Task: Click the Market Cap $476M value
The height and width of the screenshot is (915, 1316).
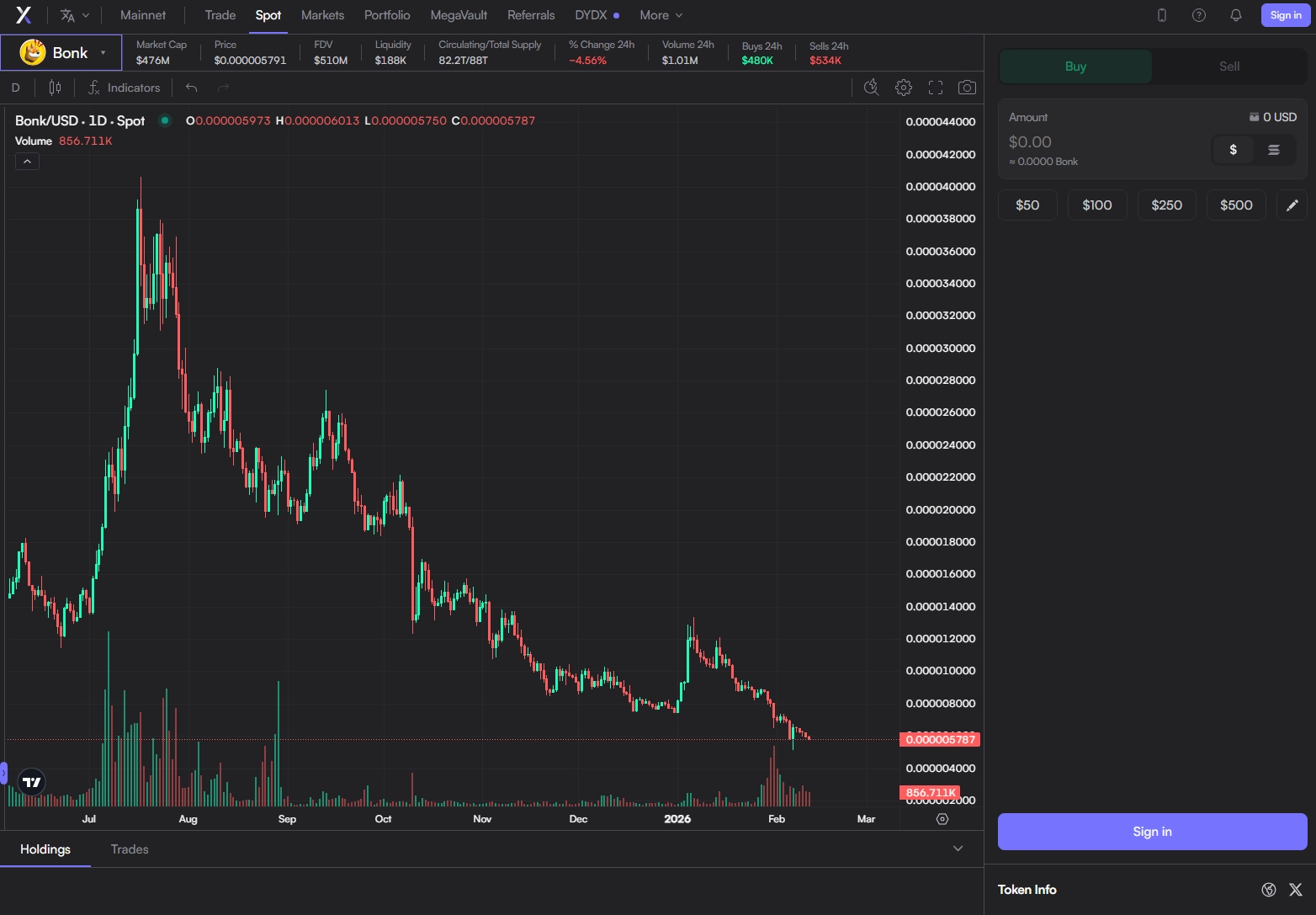Action: [x=153, y=61]
